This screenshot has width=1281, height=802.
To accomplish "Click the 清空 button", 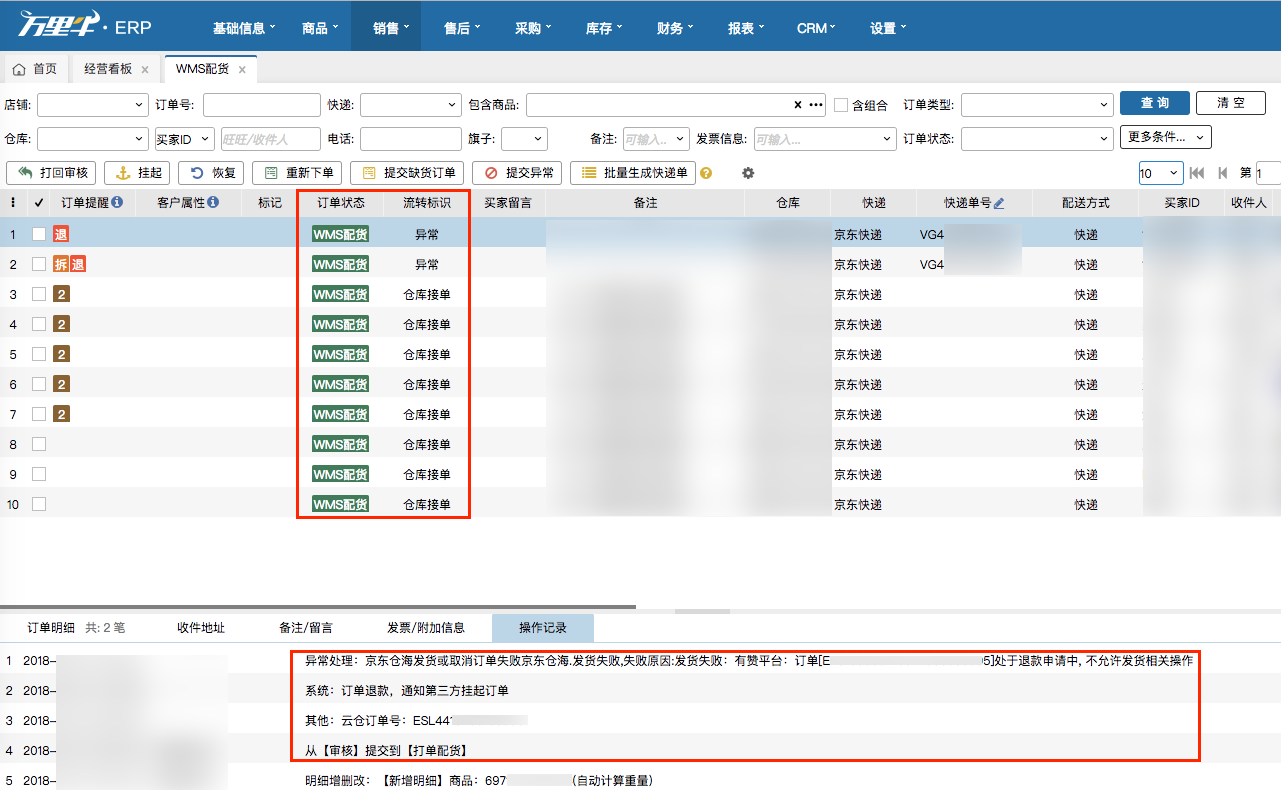I will pyautogui.click(x=1231, y=103).
